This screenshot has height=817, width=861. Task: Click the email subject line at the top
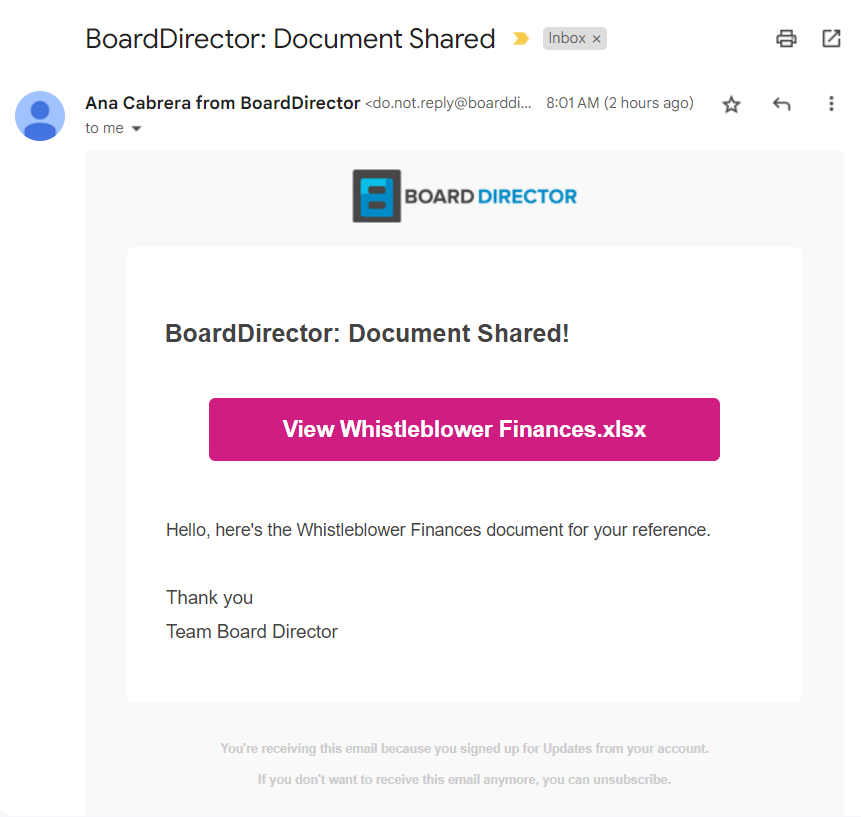click(290, 39)
